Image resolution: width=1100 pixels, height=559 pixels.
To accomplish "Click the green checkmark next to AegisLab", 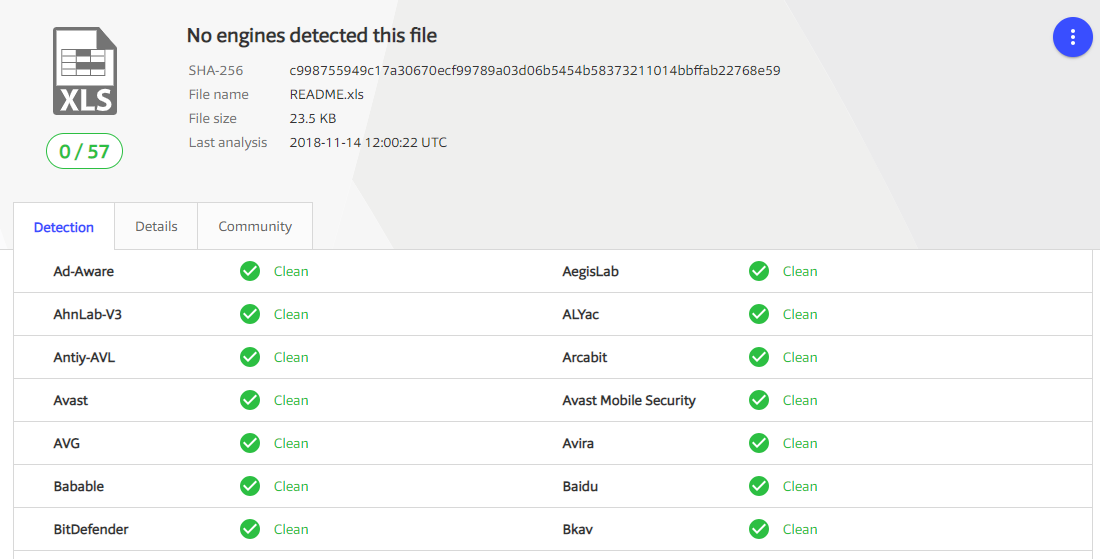I will [x=759, y=271].
